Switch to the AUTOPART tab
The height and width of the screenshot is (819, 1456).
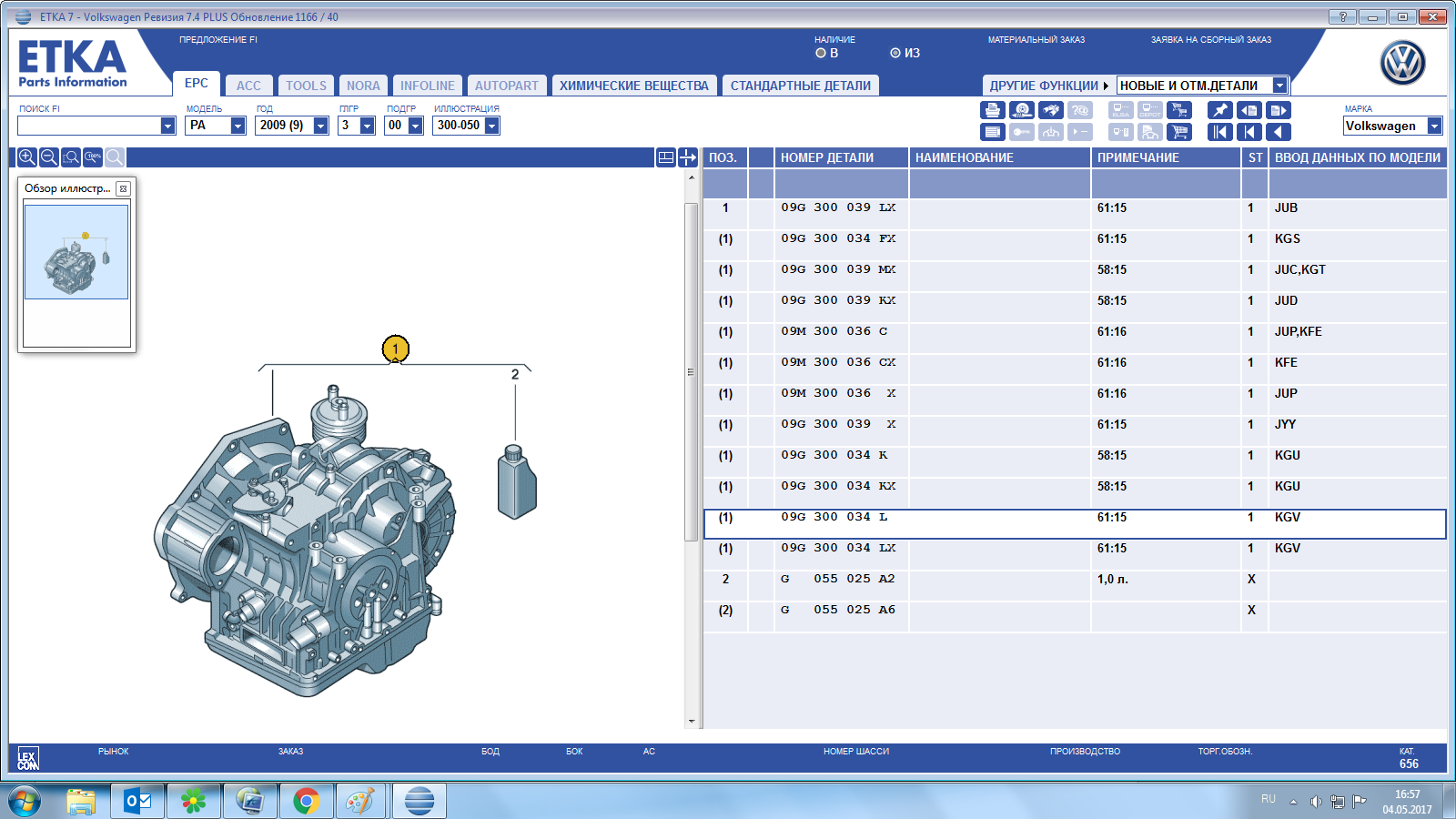tap(507, 86)
